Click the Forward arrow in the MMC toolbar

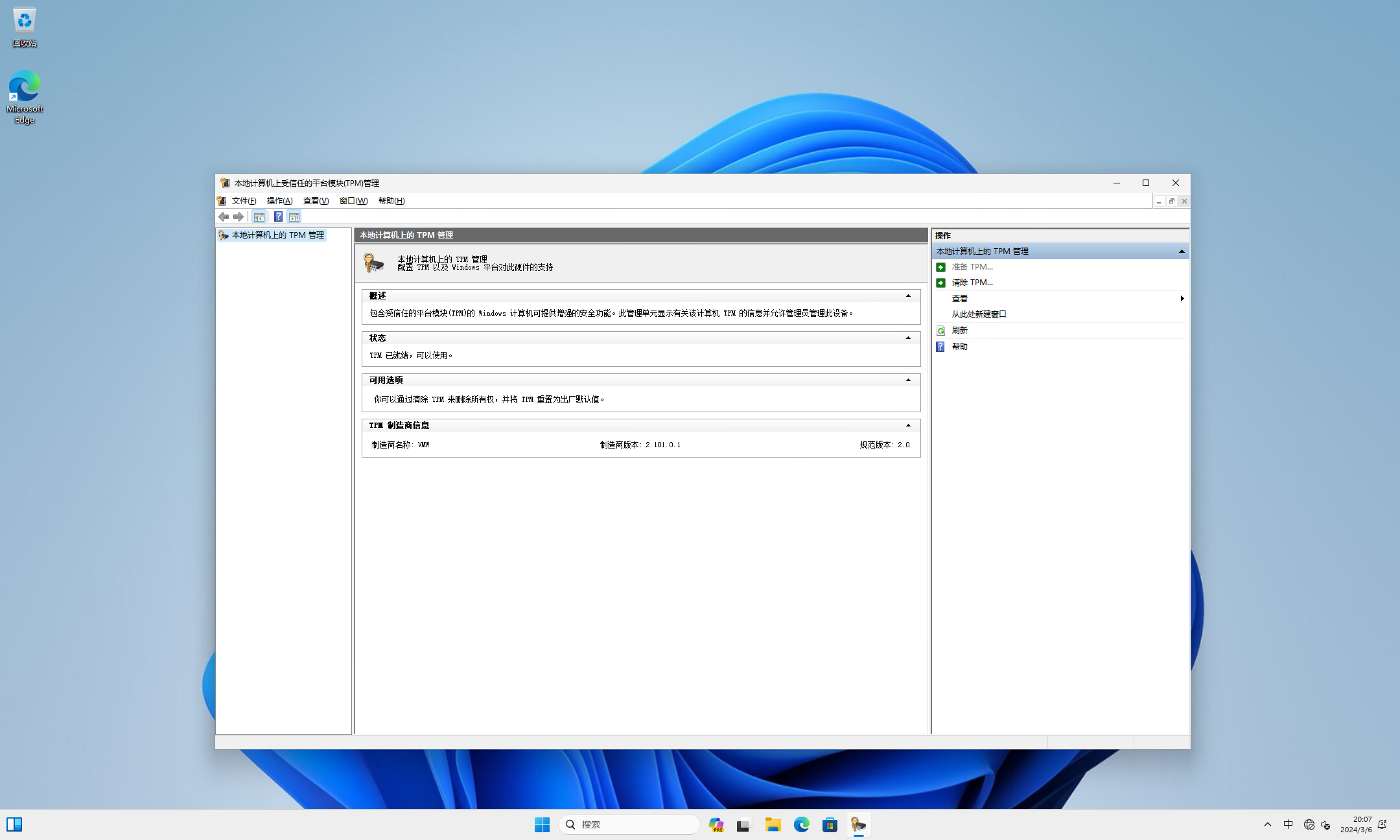239,217
